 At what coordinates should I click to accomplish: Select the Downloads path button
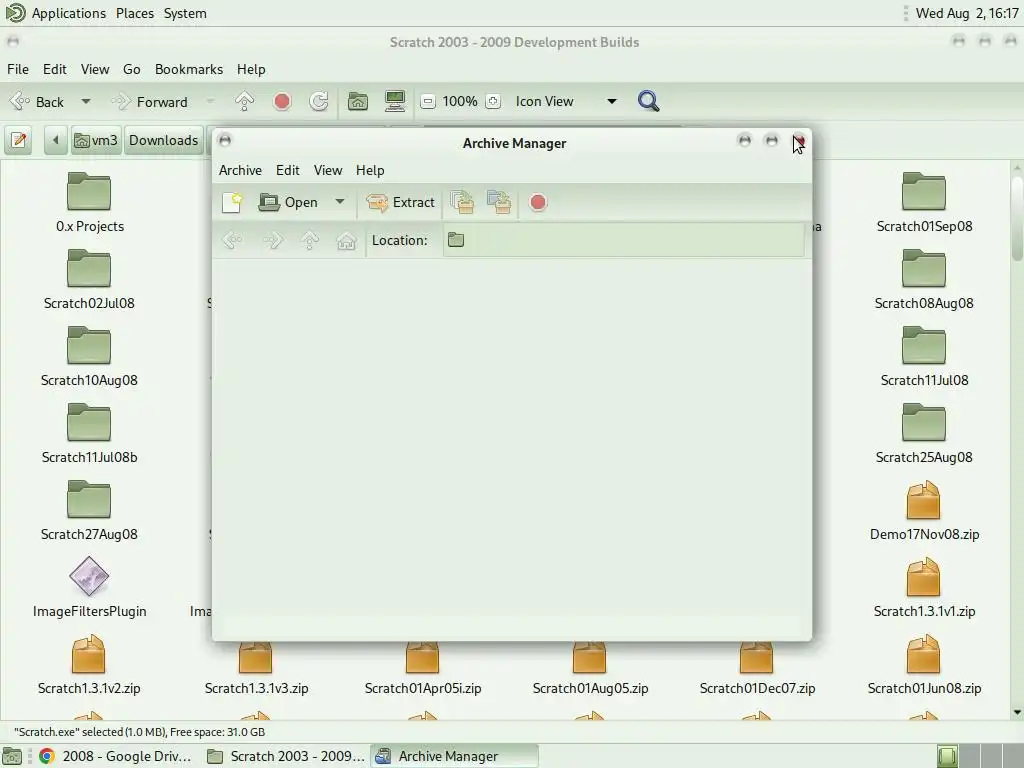[x=163, y=140]
